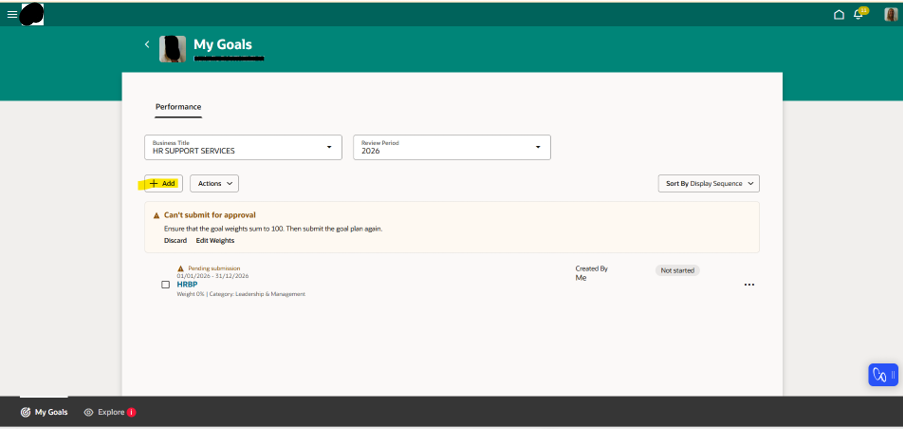Open the floating assistant widget button
This screenshot has width=903, height=429.
point(883,375)
